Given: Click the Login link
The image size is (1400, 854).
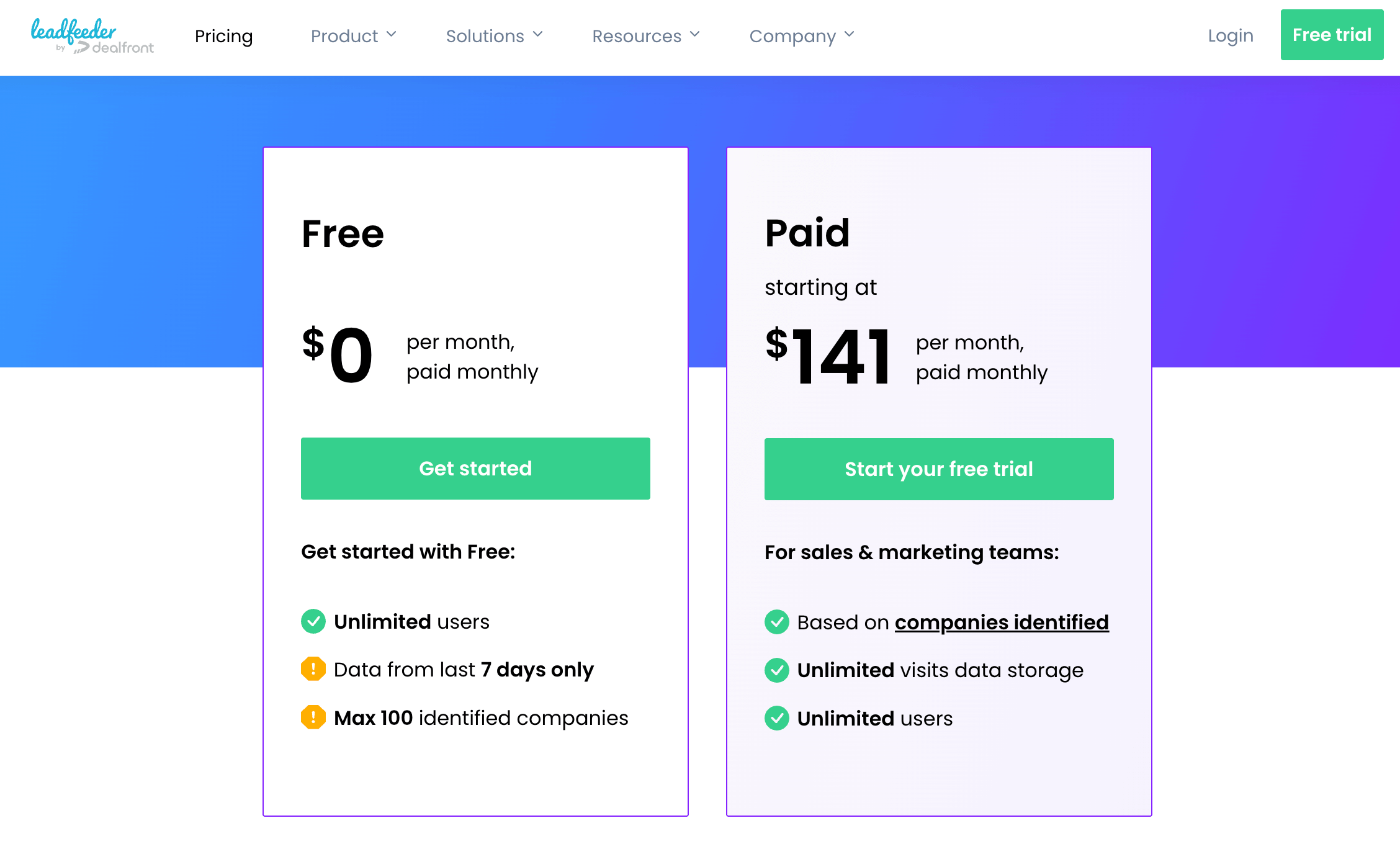Looking at the screenshot, I should (x=1230, y=36).
